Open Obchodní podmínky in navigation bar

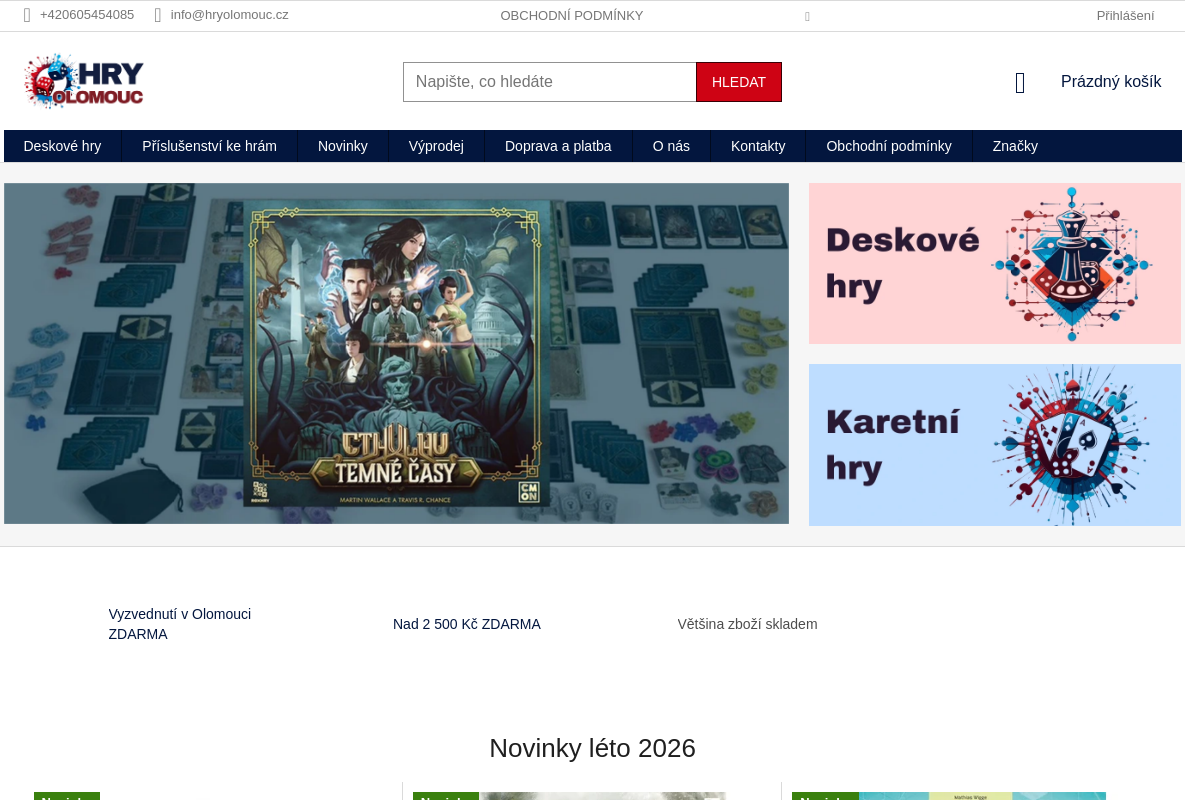(x=889, y=146)
